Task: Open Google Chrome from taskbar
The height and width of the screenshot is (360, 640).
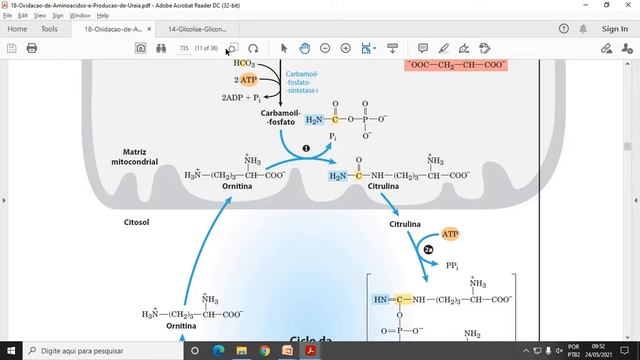Action: coord(264,351)
